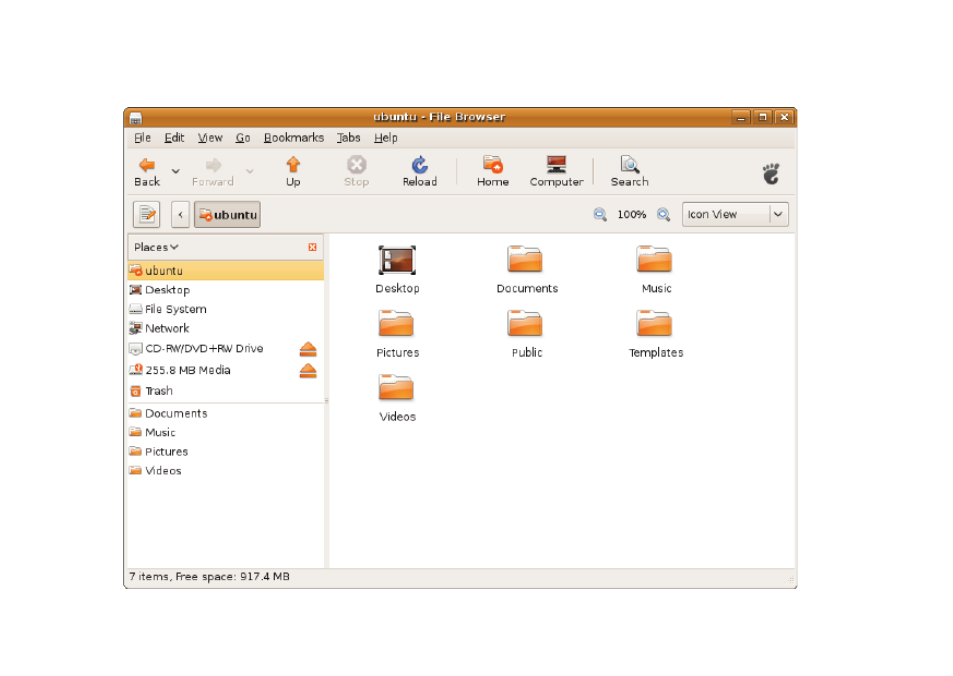Open the Videos bookmark in the sidebar

pos(225,471)
